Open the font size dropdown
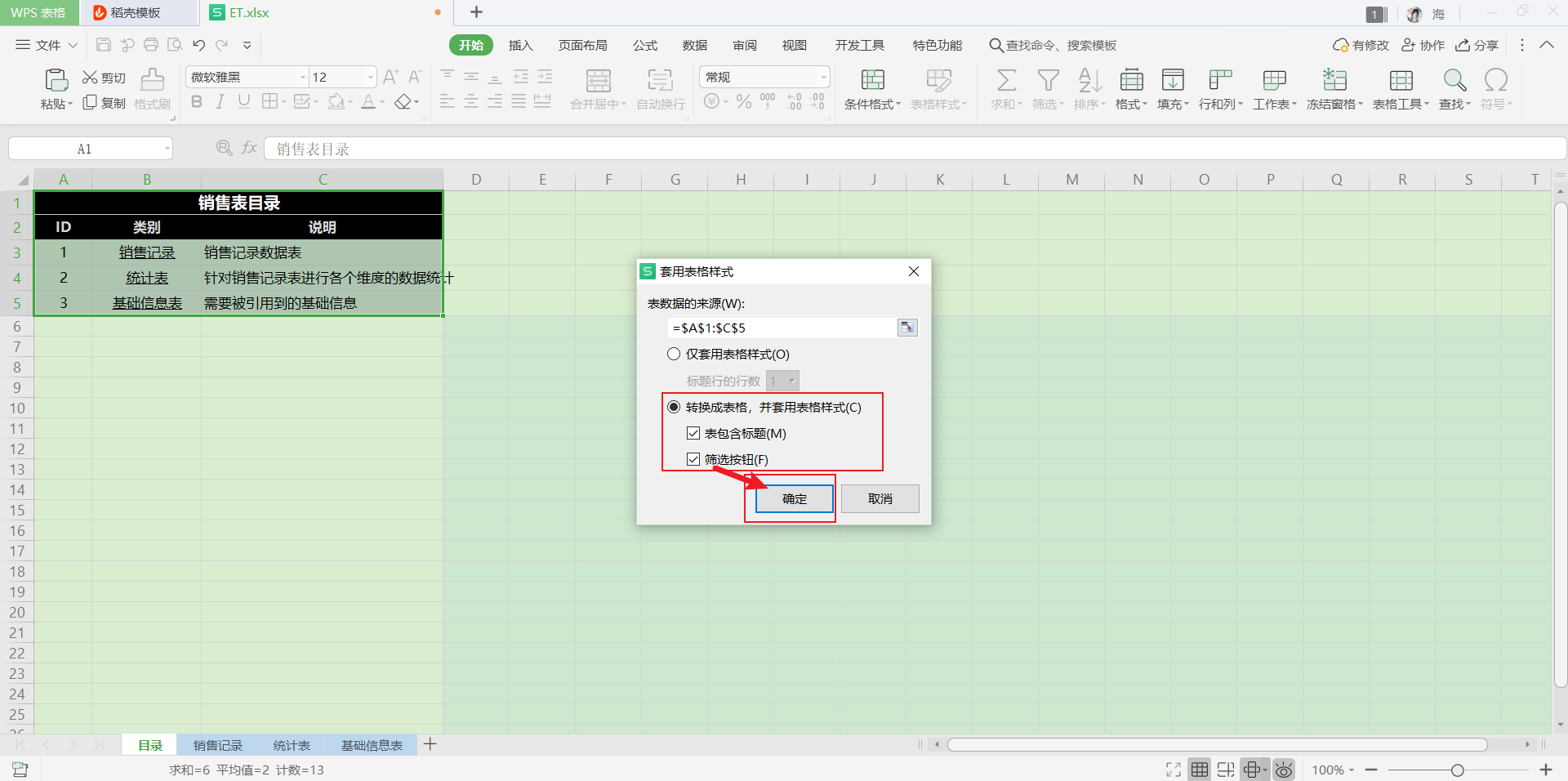 pyautogui.click(x=370, y=77)
